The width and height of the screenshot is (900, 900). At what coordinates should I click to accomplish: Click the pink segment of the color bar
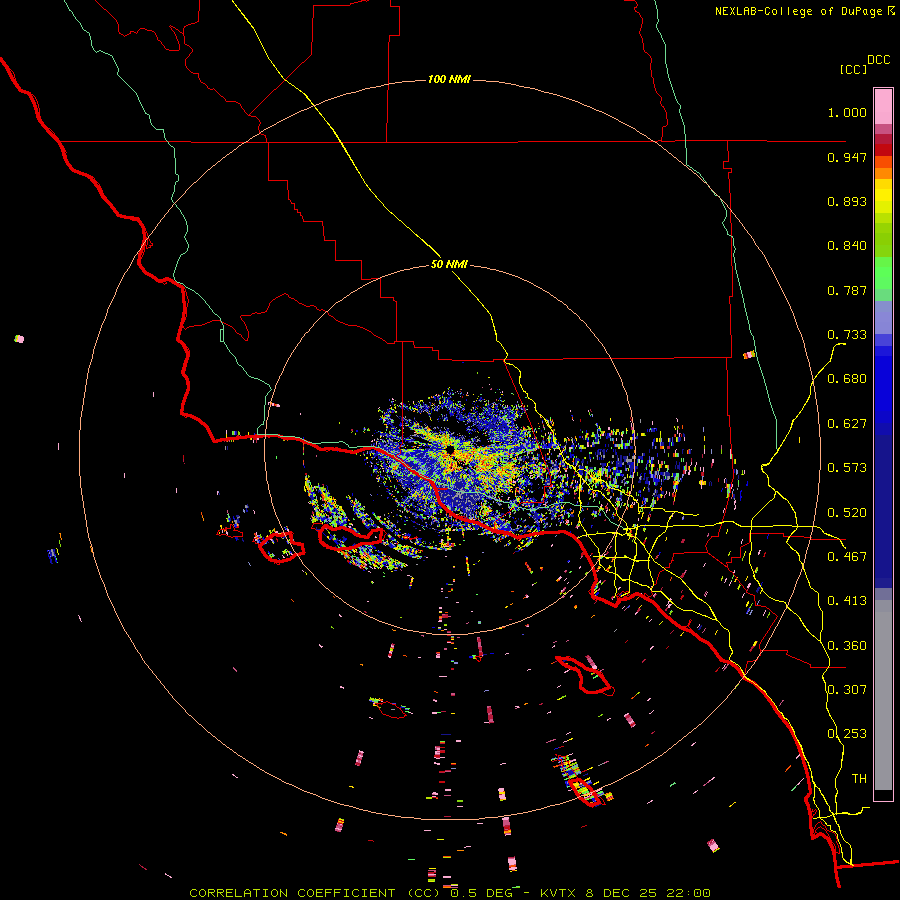point(883,106)
